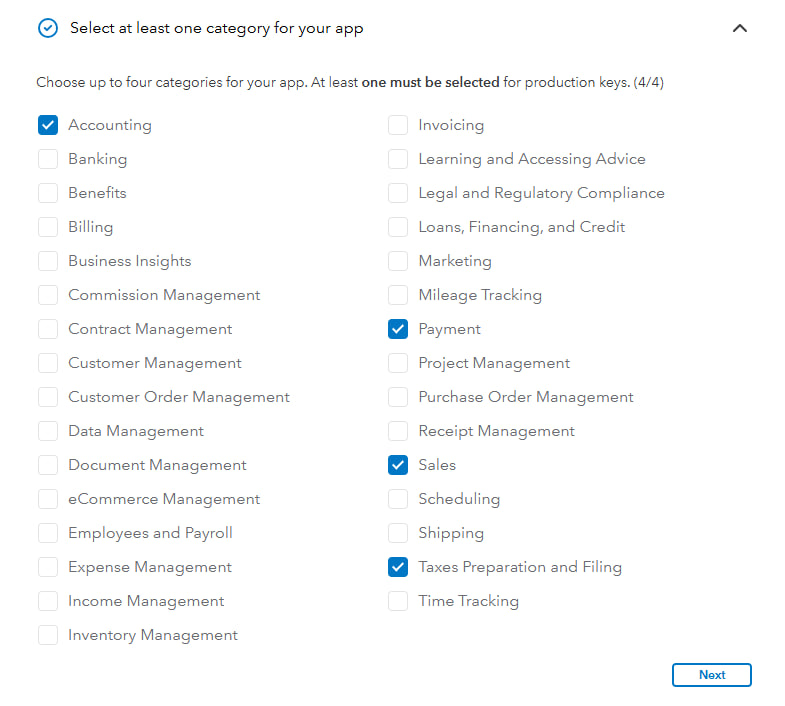Collapse the category section with chevron
The width and height of the screenshot is (785, 706).
[x=740, y=28]
